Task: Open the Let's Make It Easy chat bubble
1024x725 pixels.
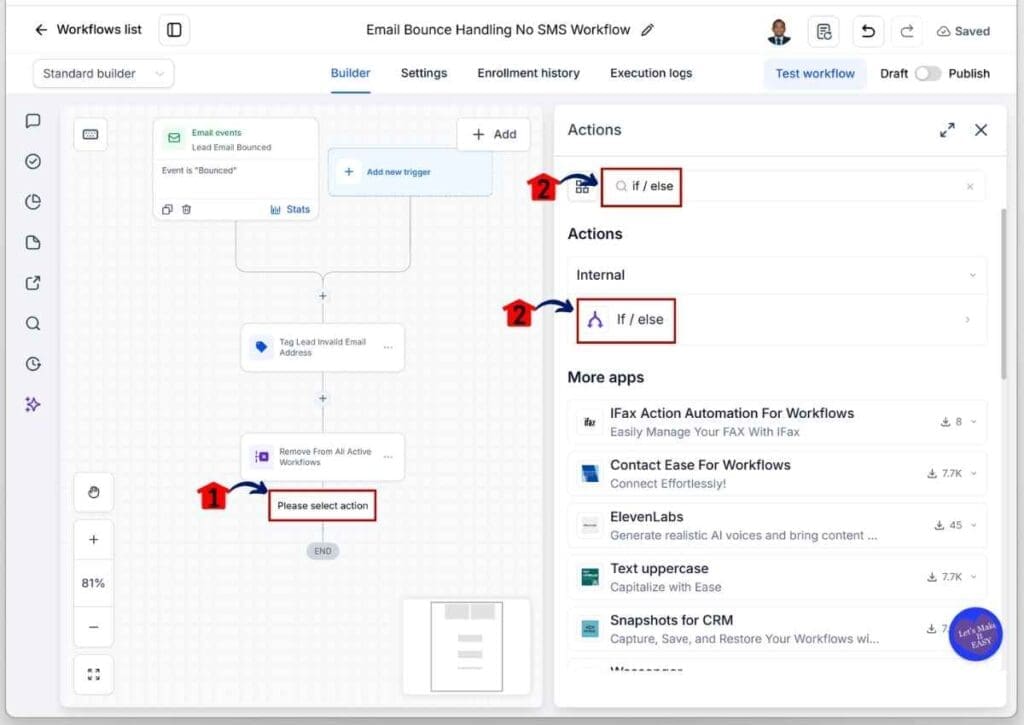Action: (976, 634)
